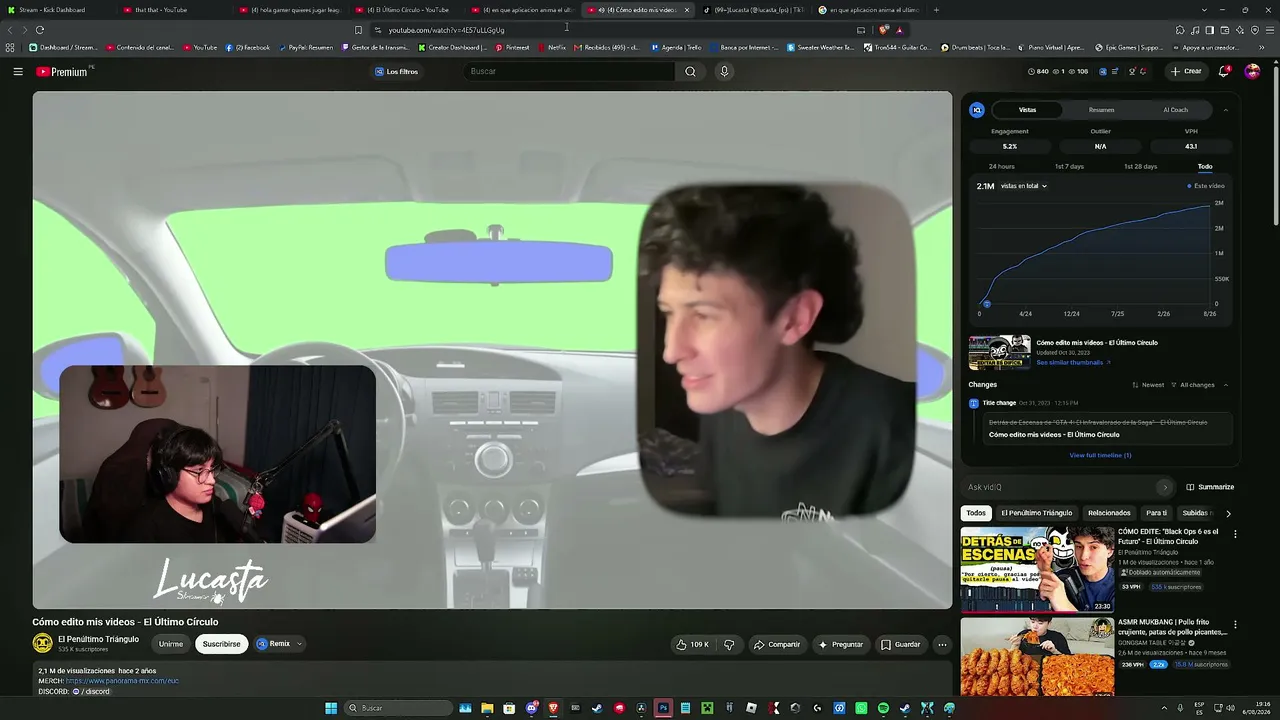The image size is (1280, 720).
Task: Click the Suscribirse button
Action: [x=221, y=644]
